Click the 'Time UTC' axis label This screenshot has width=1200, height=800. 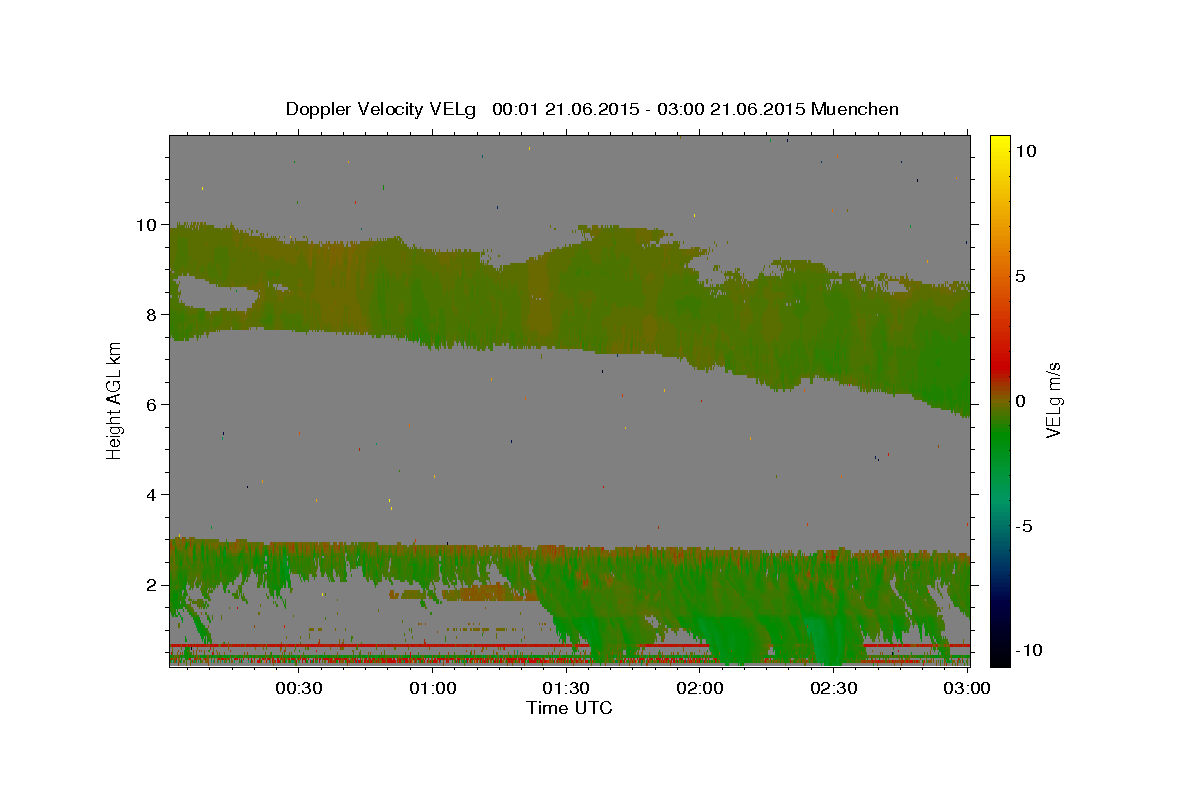click(x=569, y=708)
